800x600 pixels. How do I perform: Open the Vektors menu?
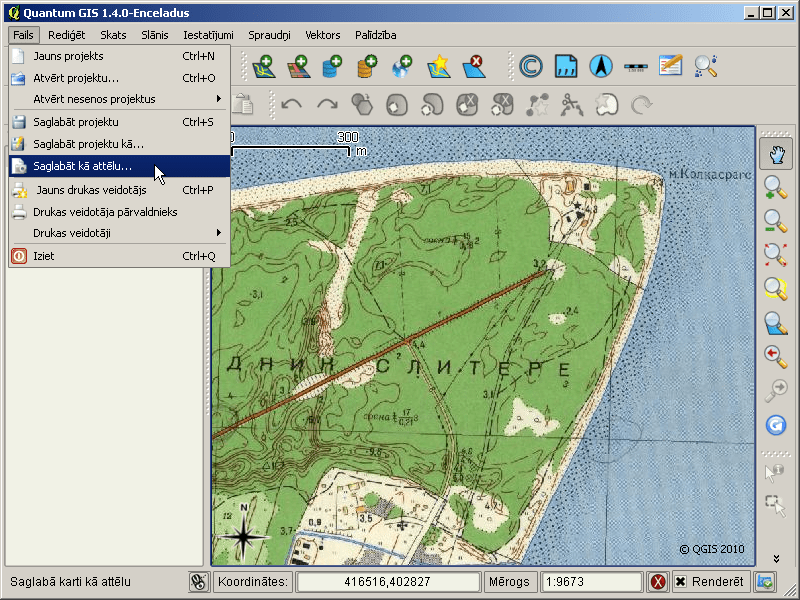click(x=322, y=35)
